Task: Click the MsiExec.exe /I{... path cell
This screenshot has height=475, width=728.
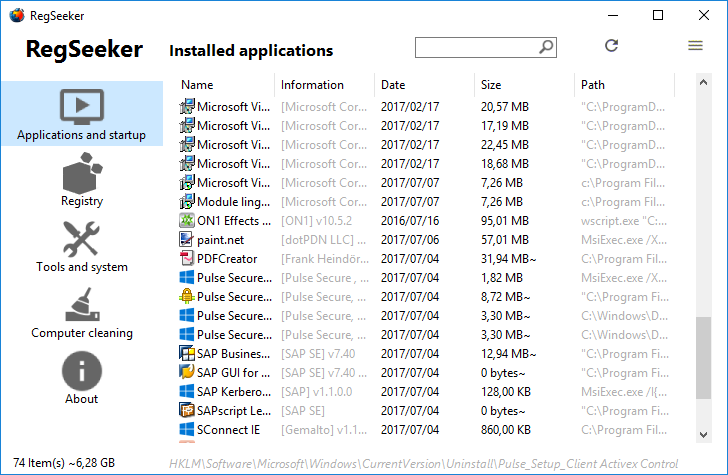Action: point(624,392)
